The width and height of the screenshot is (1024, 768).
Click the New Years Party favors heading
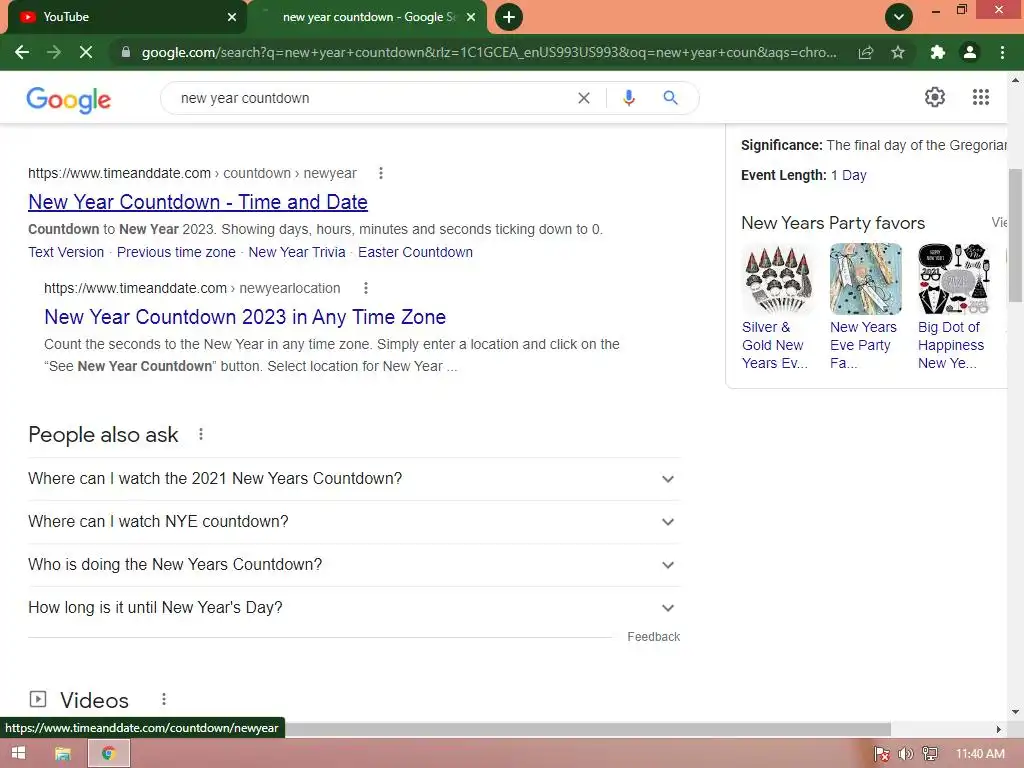click(x=833, y=223)
